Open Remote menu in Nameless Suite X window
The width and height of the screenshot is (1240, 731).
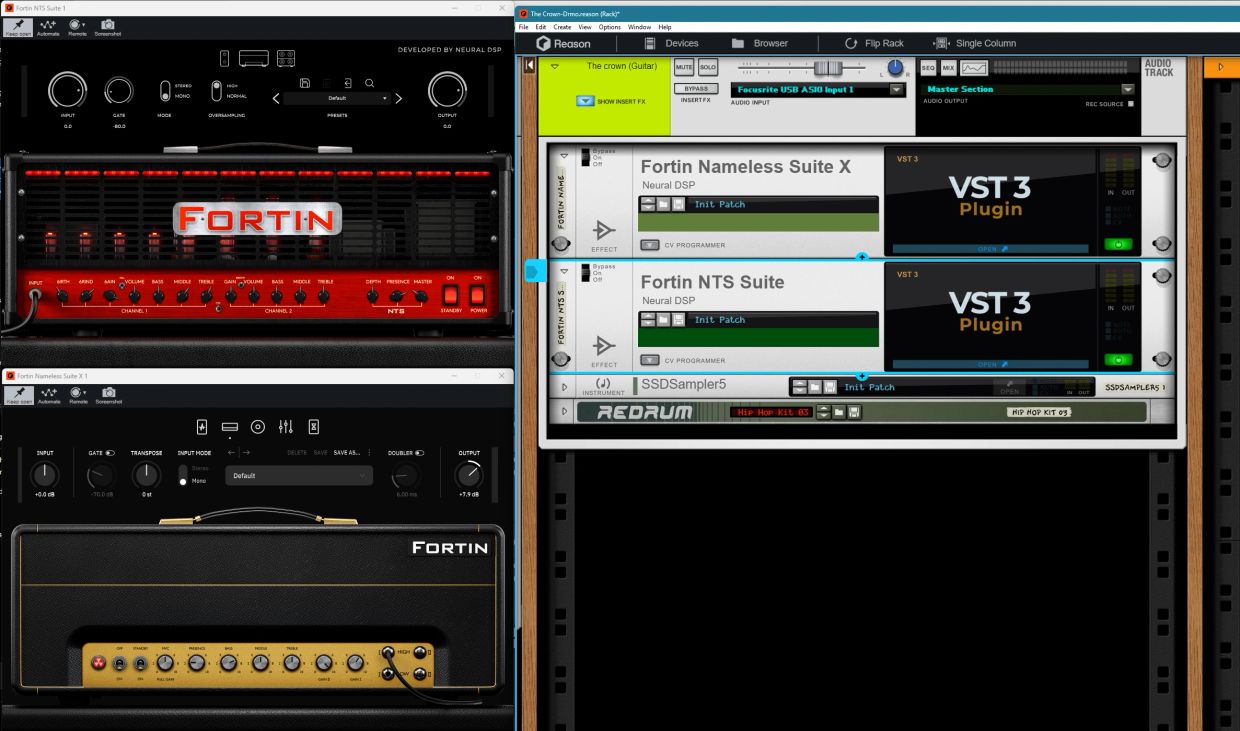click(x=77, y=393)
